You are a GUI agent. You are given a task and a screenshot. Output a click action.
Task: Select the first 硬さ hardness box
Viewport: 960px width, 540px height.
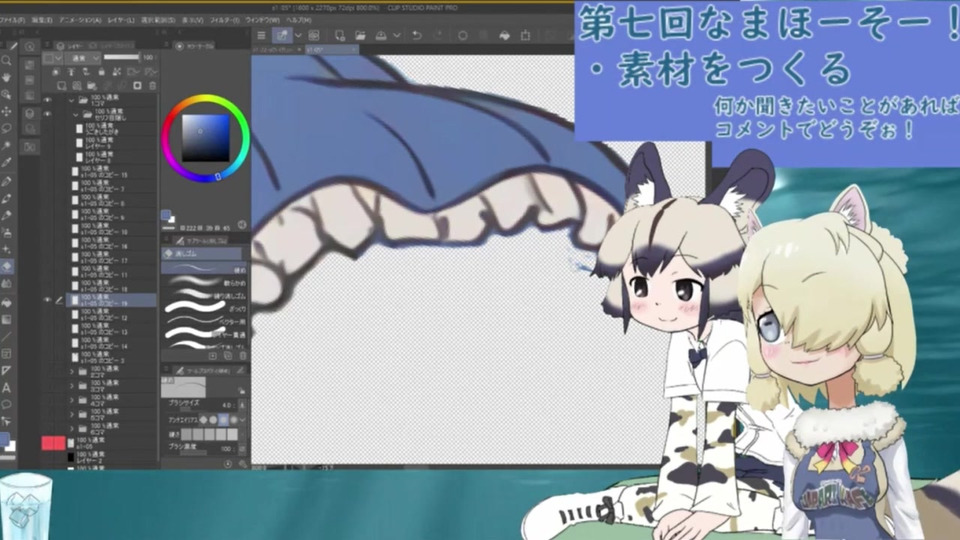tap(186, 434)
